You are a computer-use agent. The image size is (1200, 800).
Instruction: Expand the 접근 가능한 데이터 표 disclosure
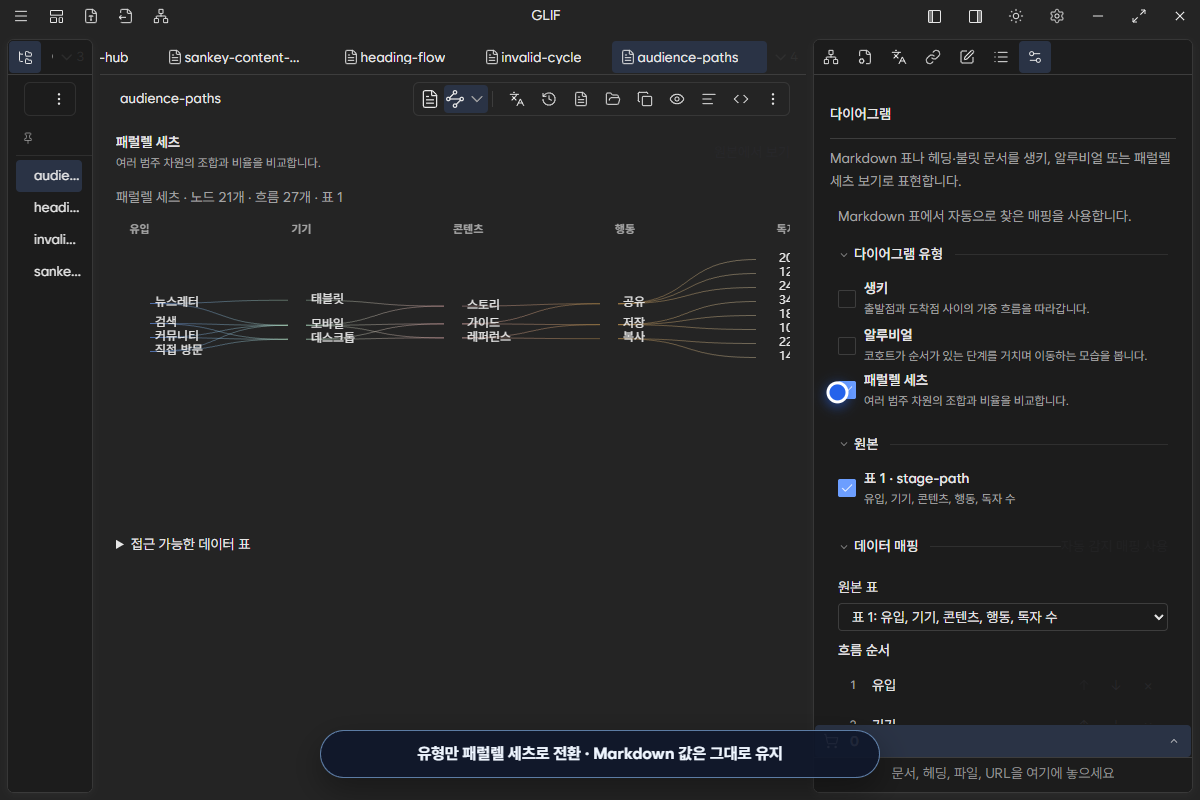[183, 544]
